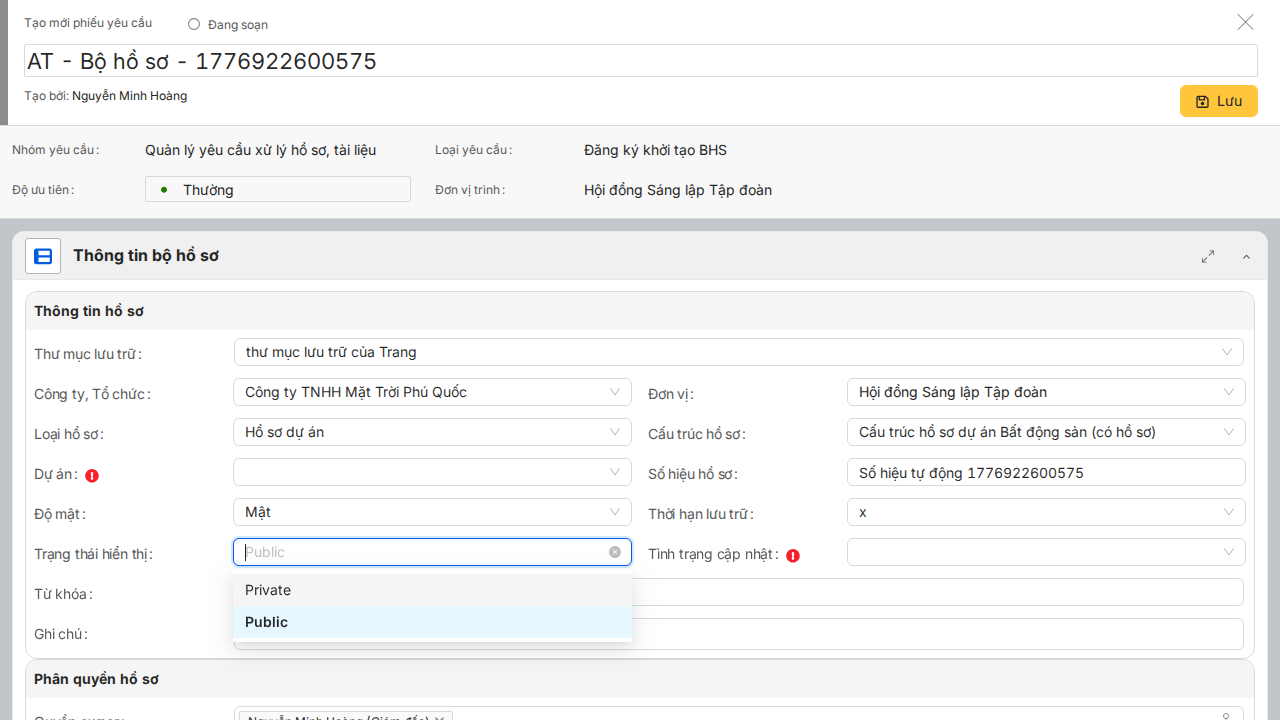Click the expand fullscreen icon in panel header
Viewport: 1280px width, 720px height.
(x=1208, y=256)
